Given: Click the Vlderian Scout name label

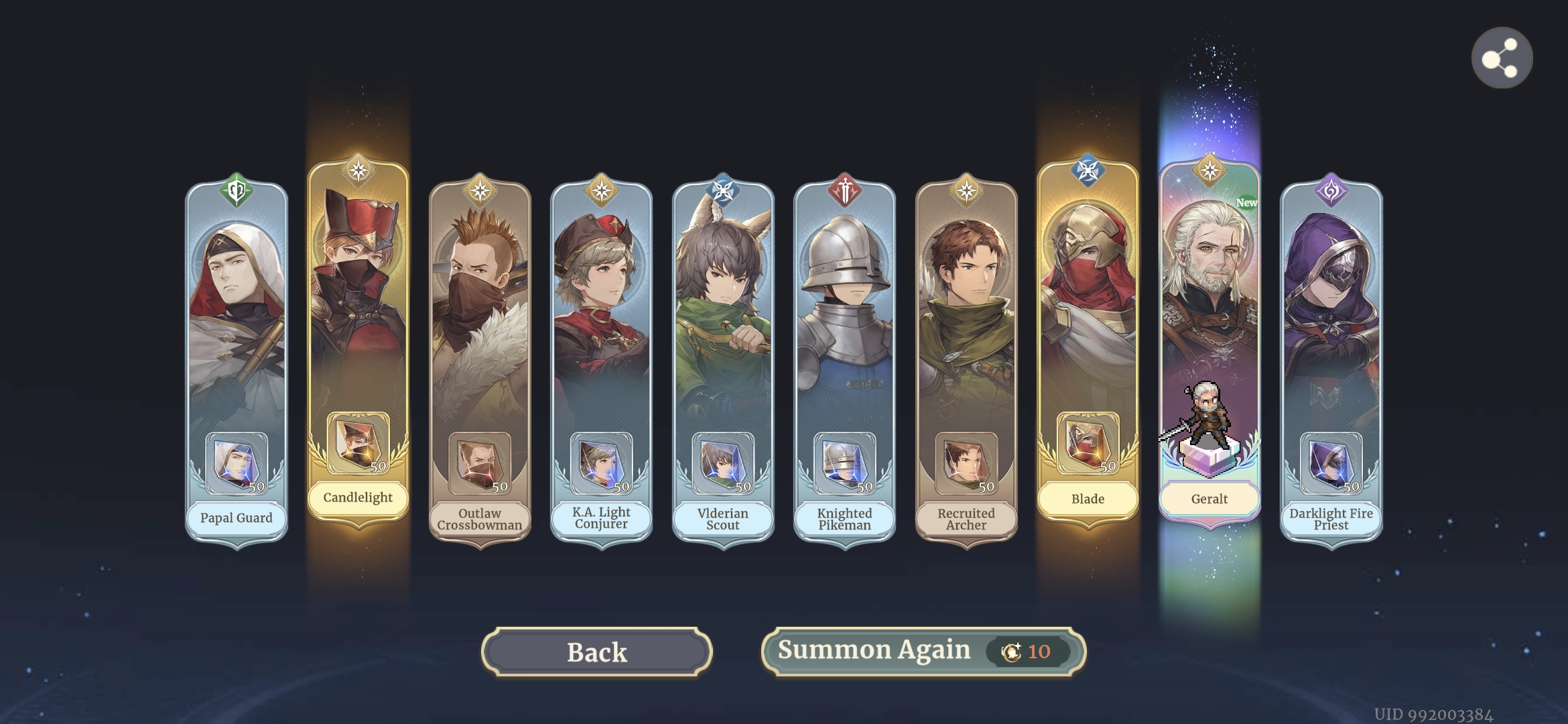Looking at the screenshot, I should 722,519.
